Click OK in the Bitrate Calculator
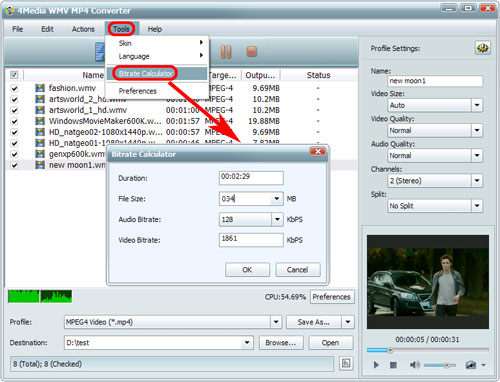 pyautogui.click(x=247, y=269)
